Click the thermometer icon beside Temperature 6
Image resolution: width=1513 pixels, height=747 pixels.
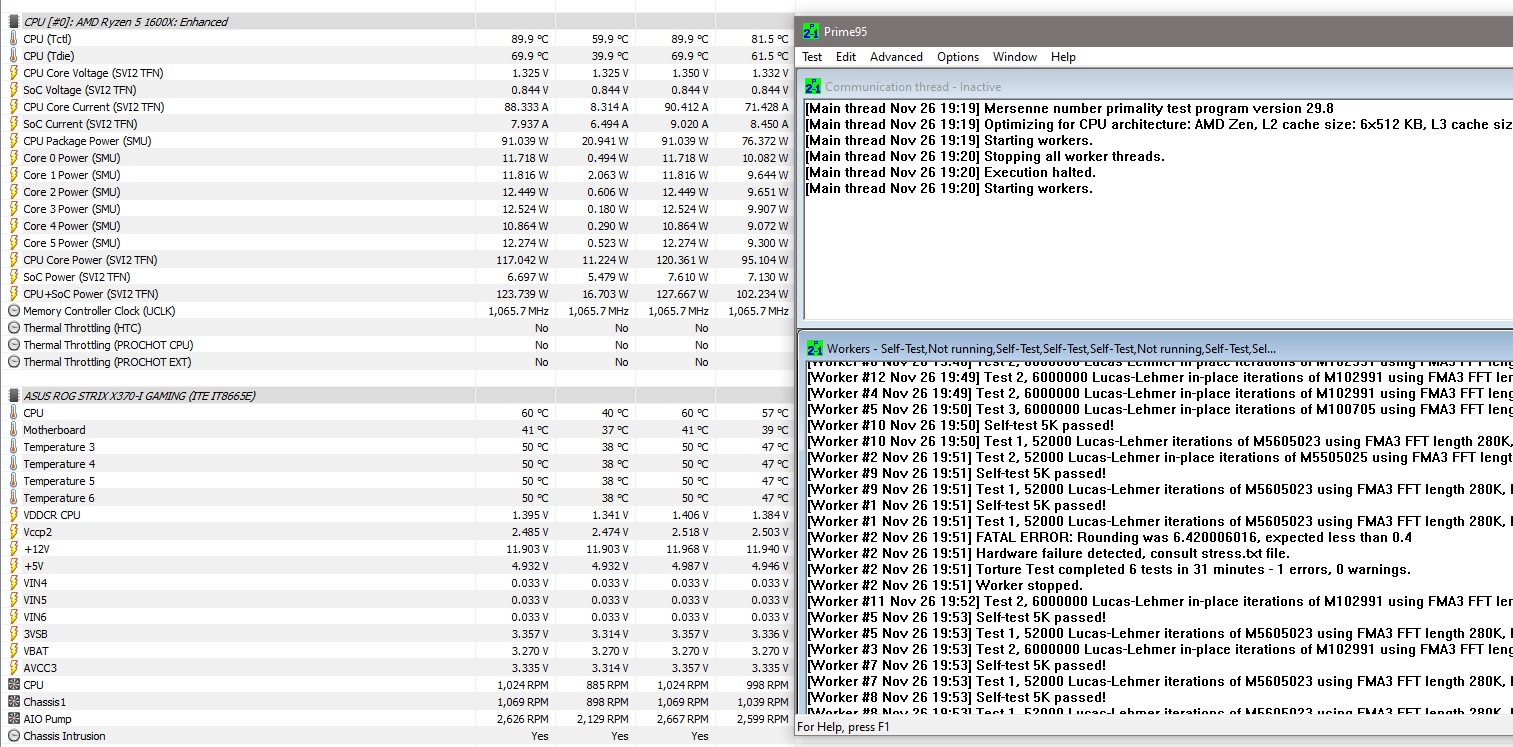pyautogui.click(x=13, y=497)
